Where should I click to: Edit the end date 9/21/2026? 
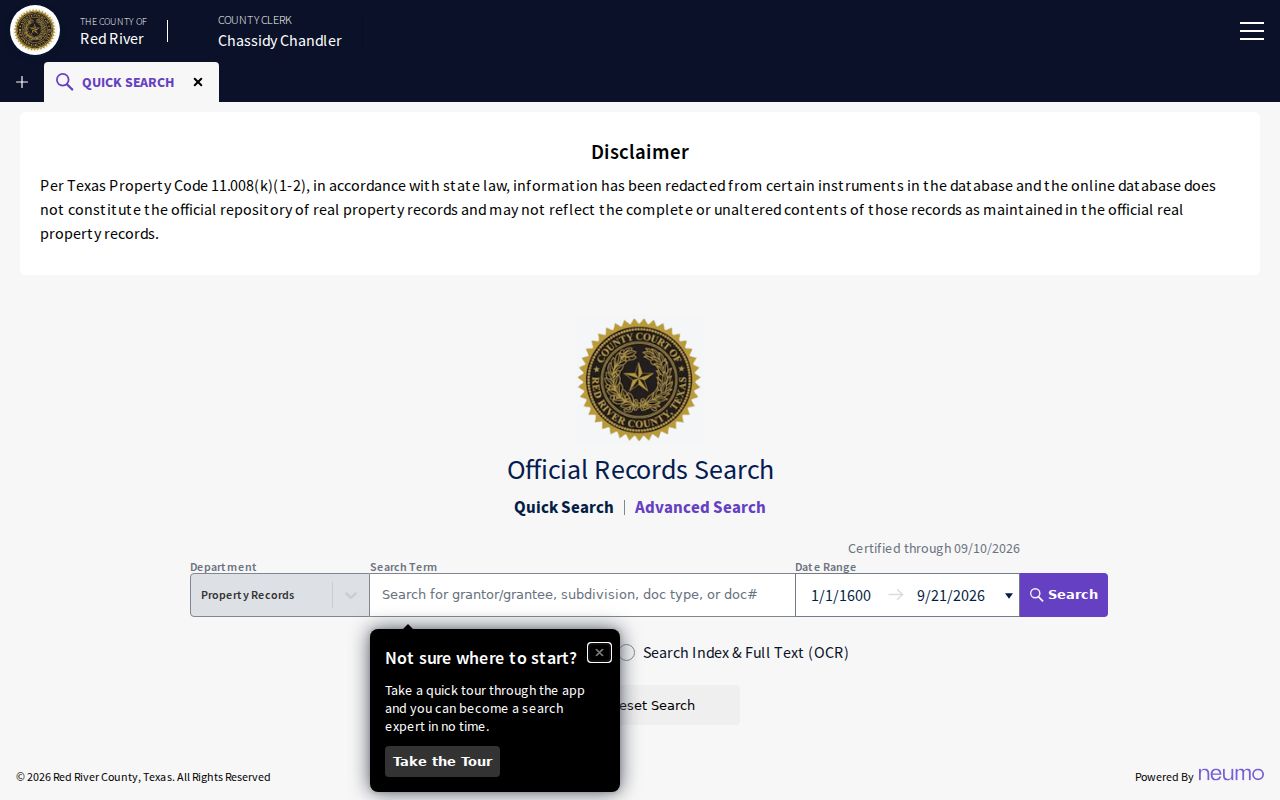click(951, 595)
